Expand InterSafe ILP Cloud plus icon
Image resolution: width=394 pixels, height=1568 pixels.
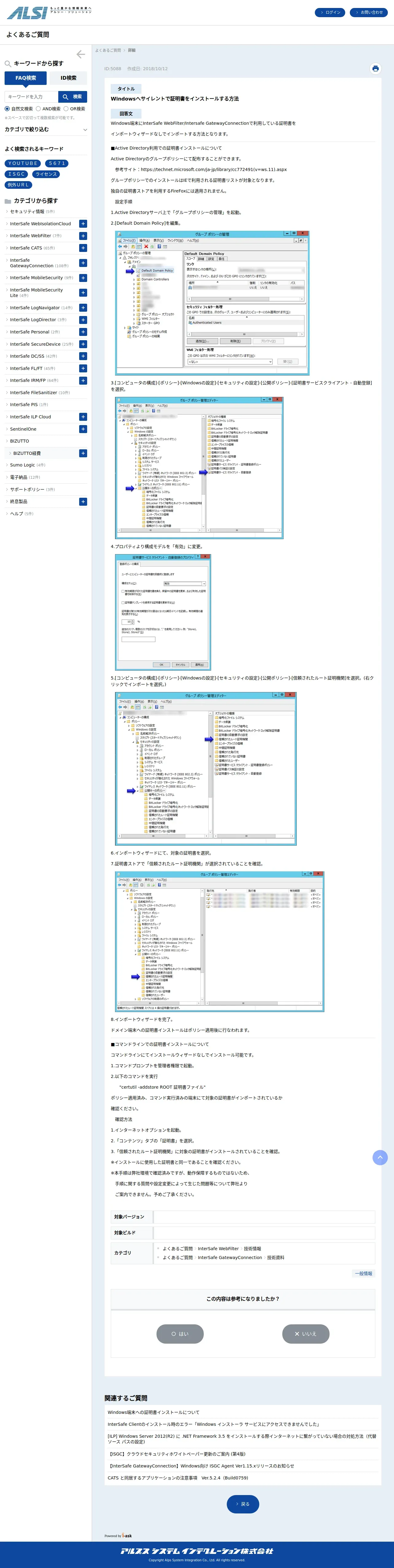click(x=83, y=417)
